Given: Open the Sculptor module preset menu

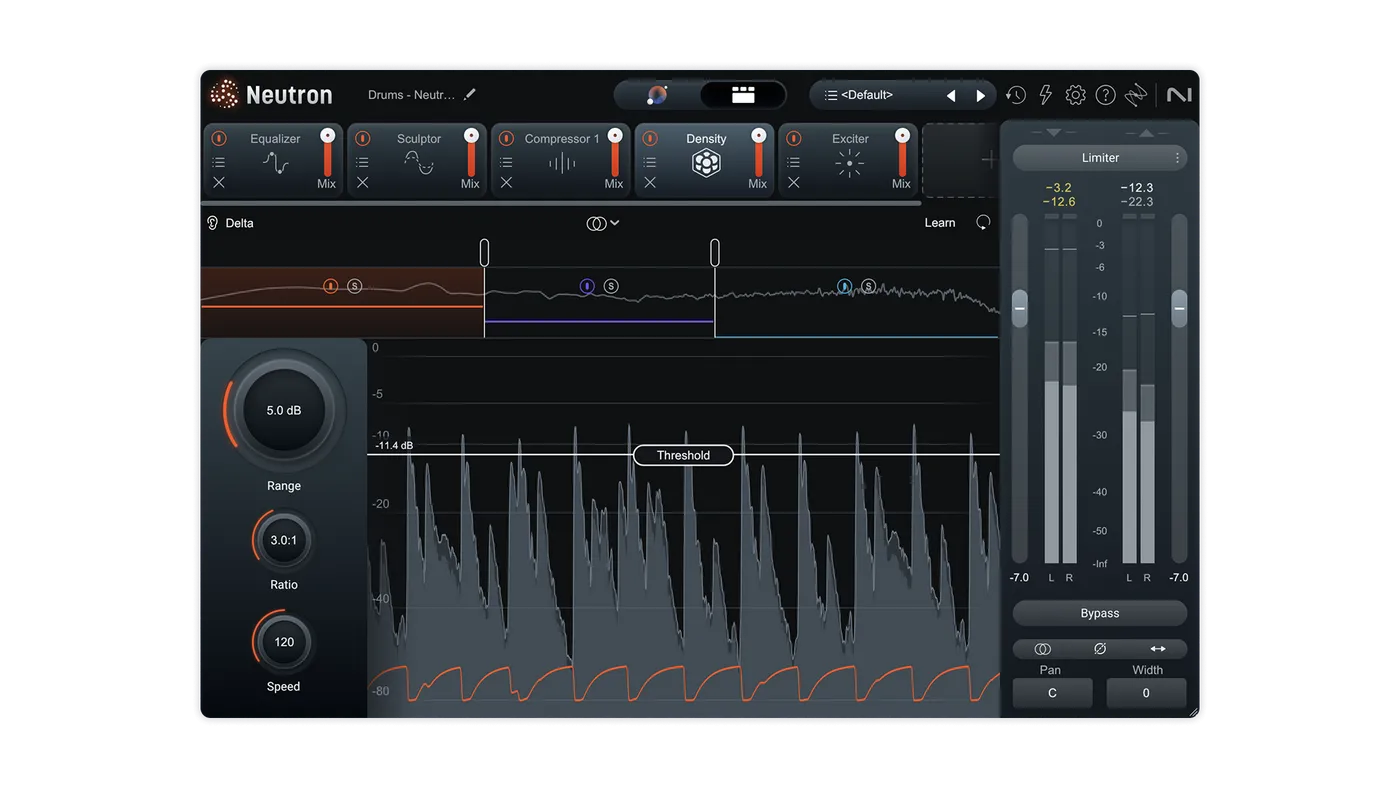Looking at the screenshot, I should point(363,162).
